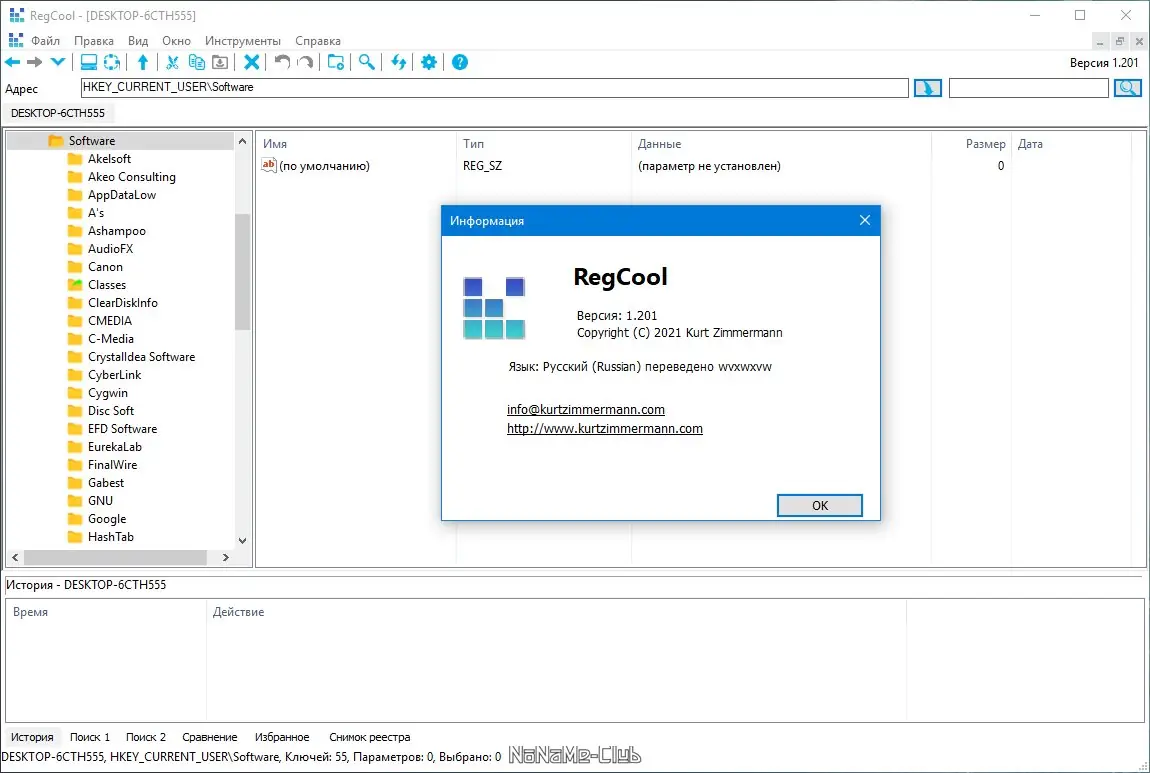Undo the last registry change

click(282, 62)
